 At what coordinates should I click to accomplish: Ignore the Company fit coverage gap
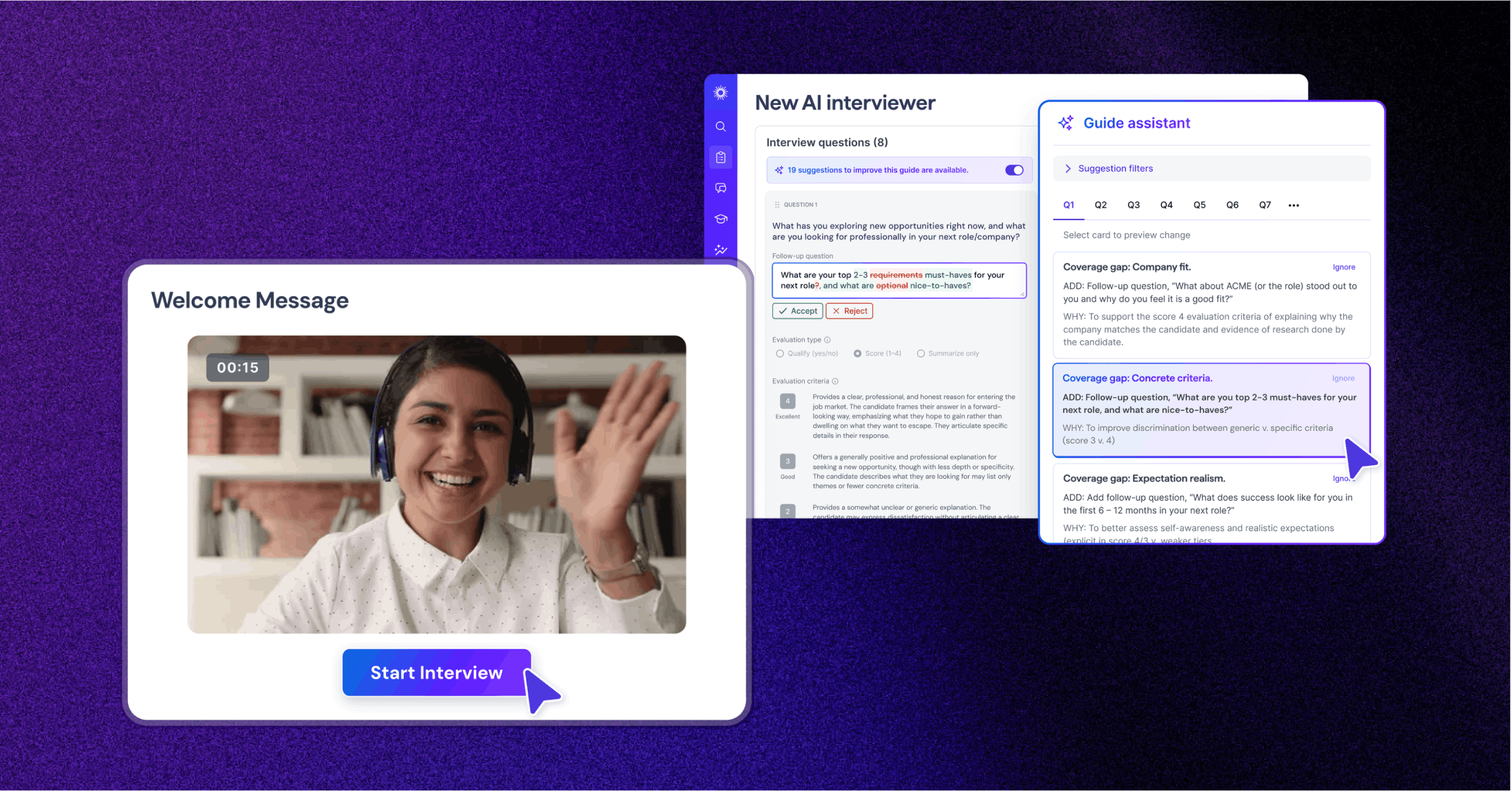pos(1343,268)
